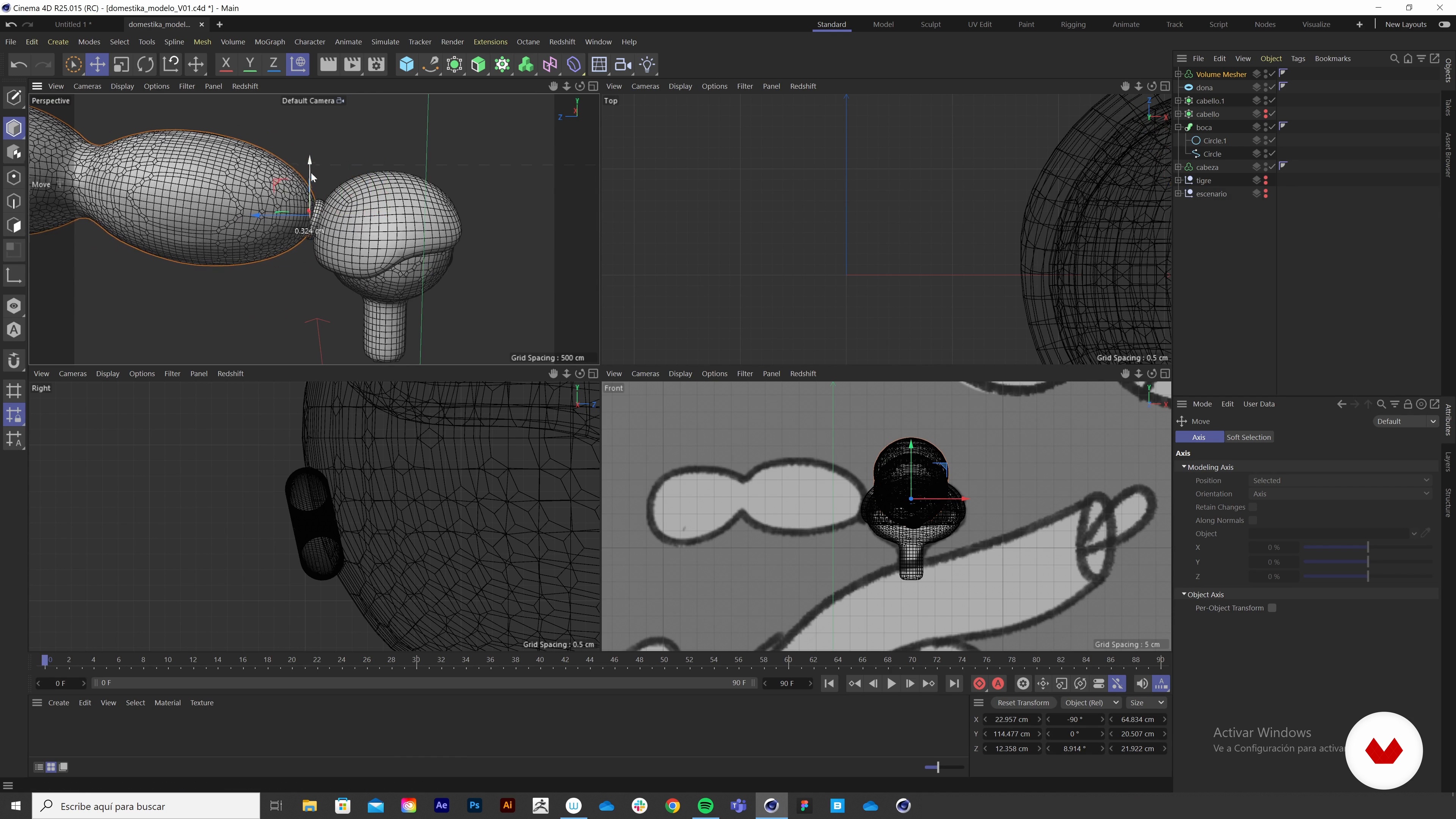Click the MoGraph Cloner icon
Image resolution: width=1456 pixels, height=819 pixels.
[502, 64]
